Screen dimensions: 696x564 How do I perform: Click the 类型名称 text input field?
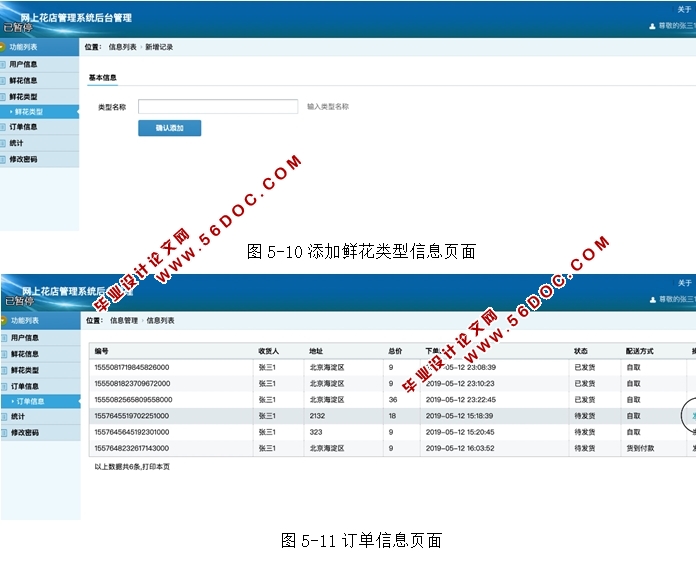click(x=218, y=106)
